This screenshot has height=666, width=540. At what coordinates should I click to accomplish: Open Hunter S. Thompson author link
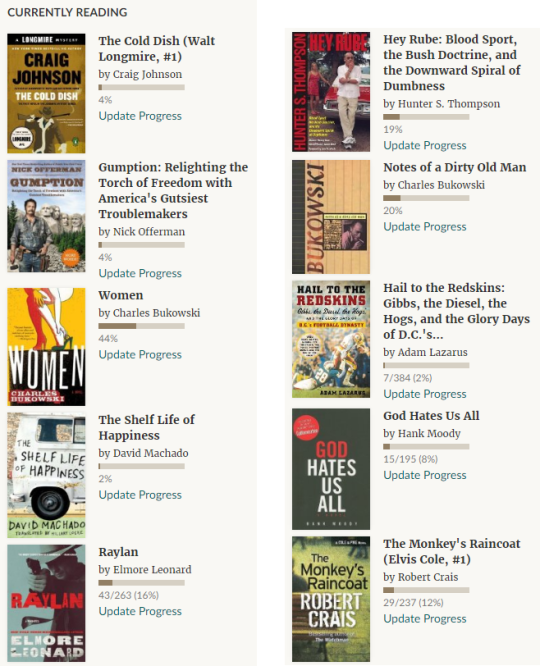coord(449,104)
